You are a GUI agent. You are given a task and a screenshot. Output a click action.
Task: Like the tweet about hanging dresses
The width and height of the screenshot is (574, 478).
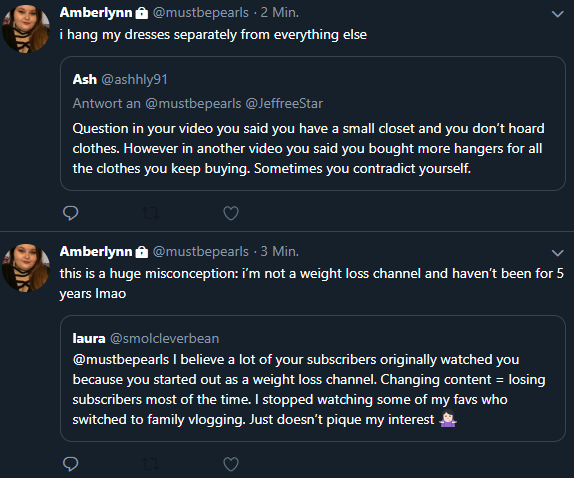point(231,213)
